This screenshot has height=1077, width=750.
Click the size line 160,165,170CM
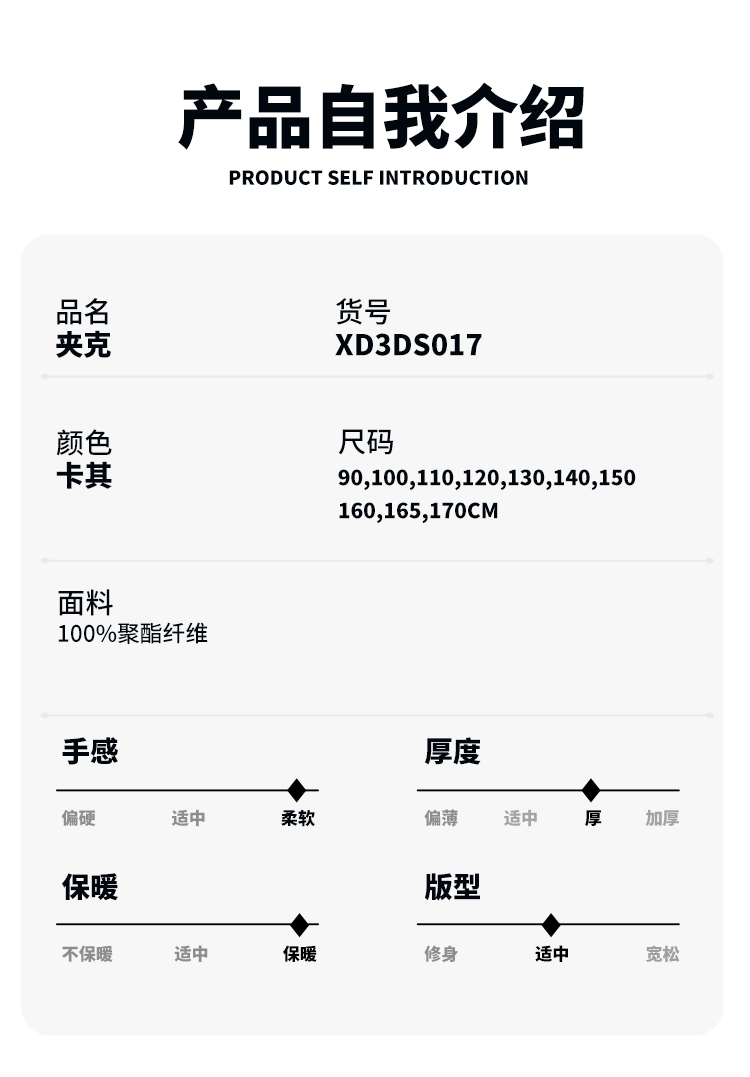tap(418, 511)
